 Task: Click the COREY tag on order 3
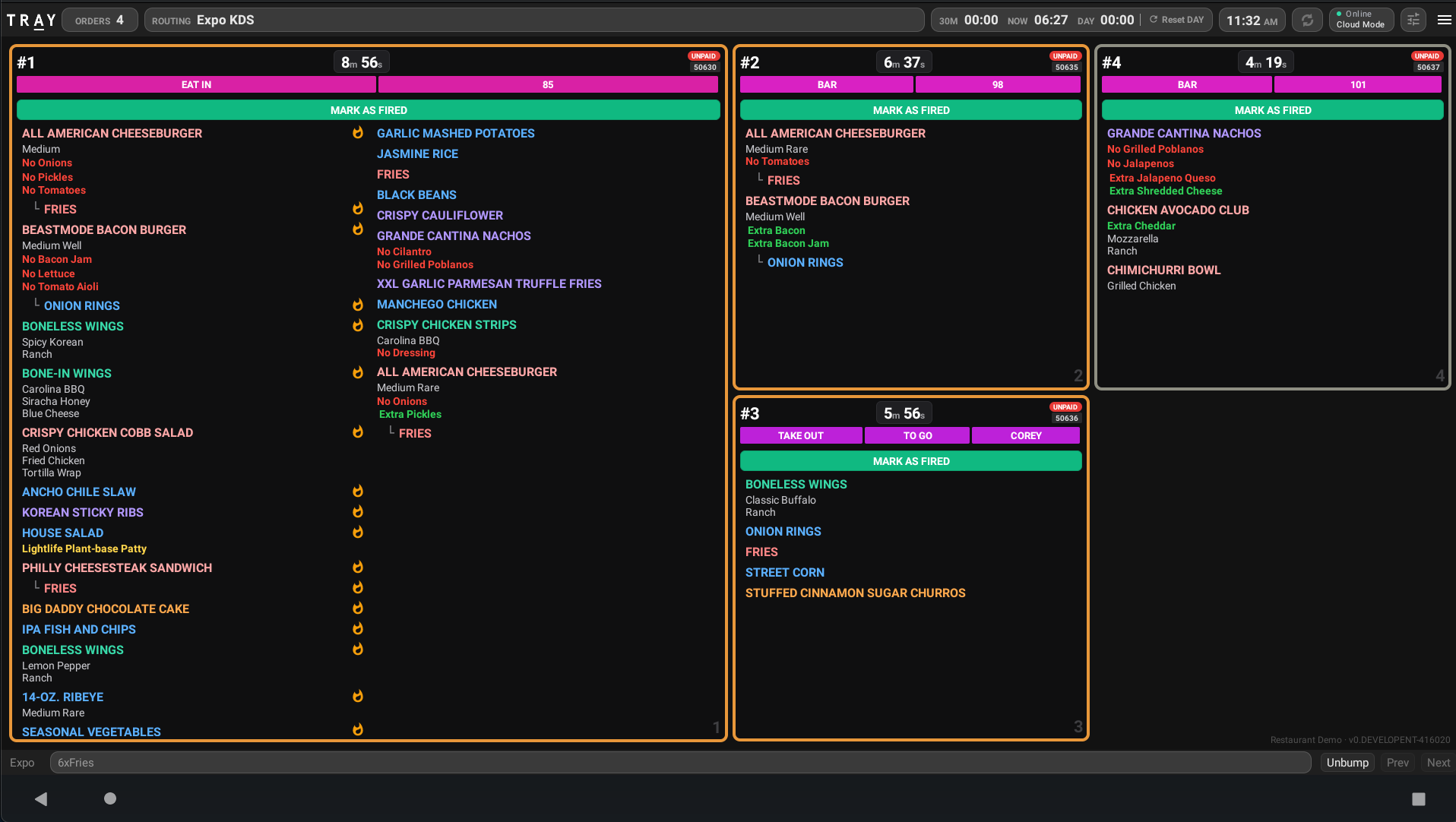click(1026, 435)
